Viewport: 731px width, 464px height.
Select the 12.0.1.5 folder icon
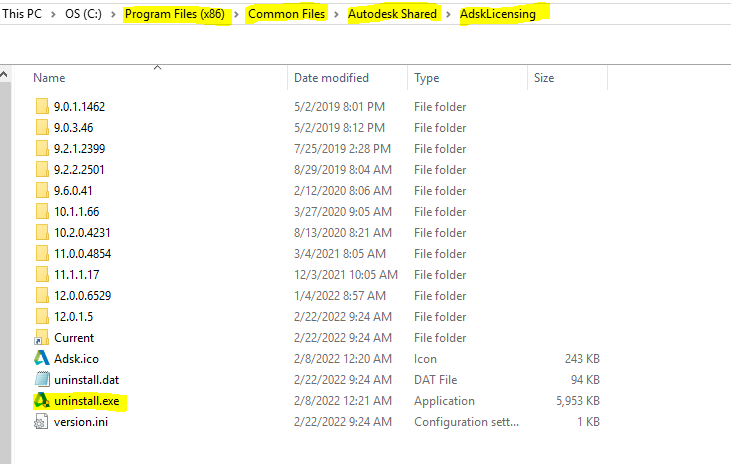[x=42, y=317]
